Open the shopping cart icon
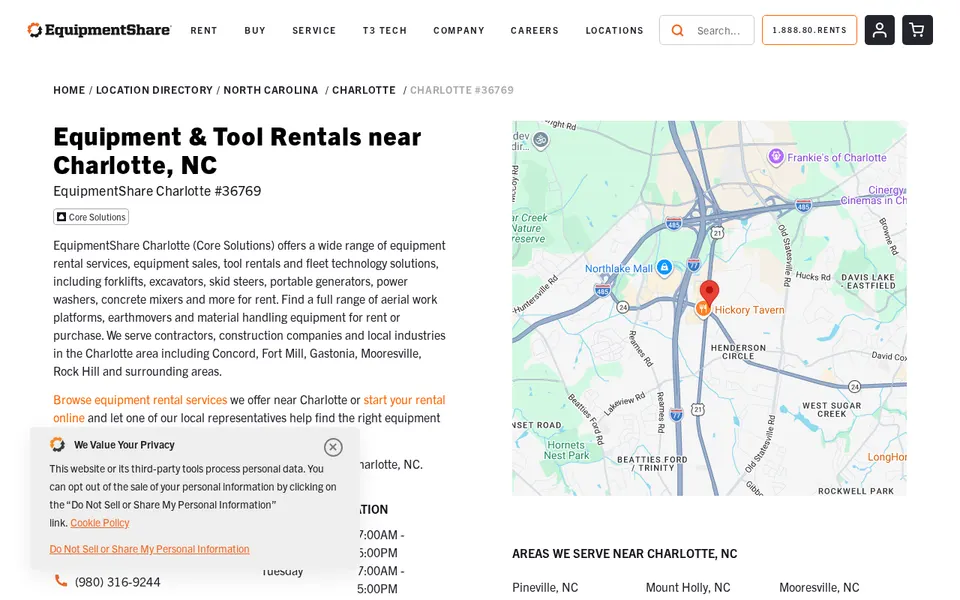This screenshot has width=960, height=600. click(x=917, y=30)
